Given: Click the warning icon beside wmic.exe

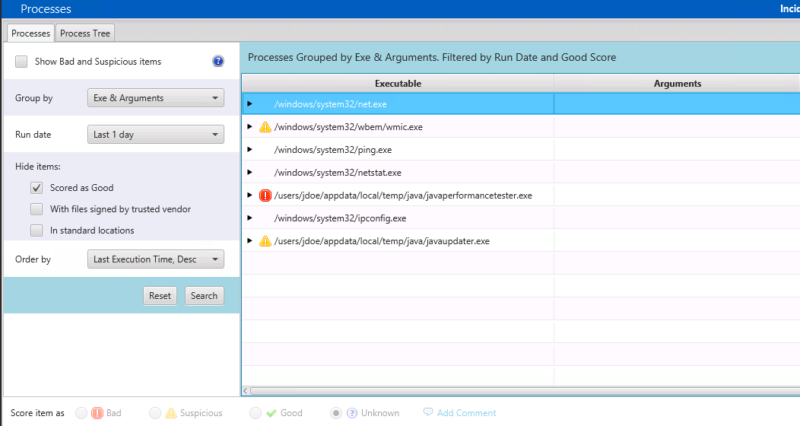Looking at the screenshot, I should tap(265, 127).
